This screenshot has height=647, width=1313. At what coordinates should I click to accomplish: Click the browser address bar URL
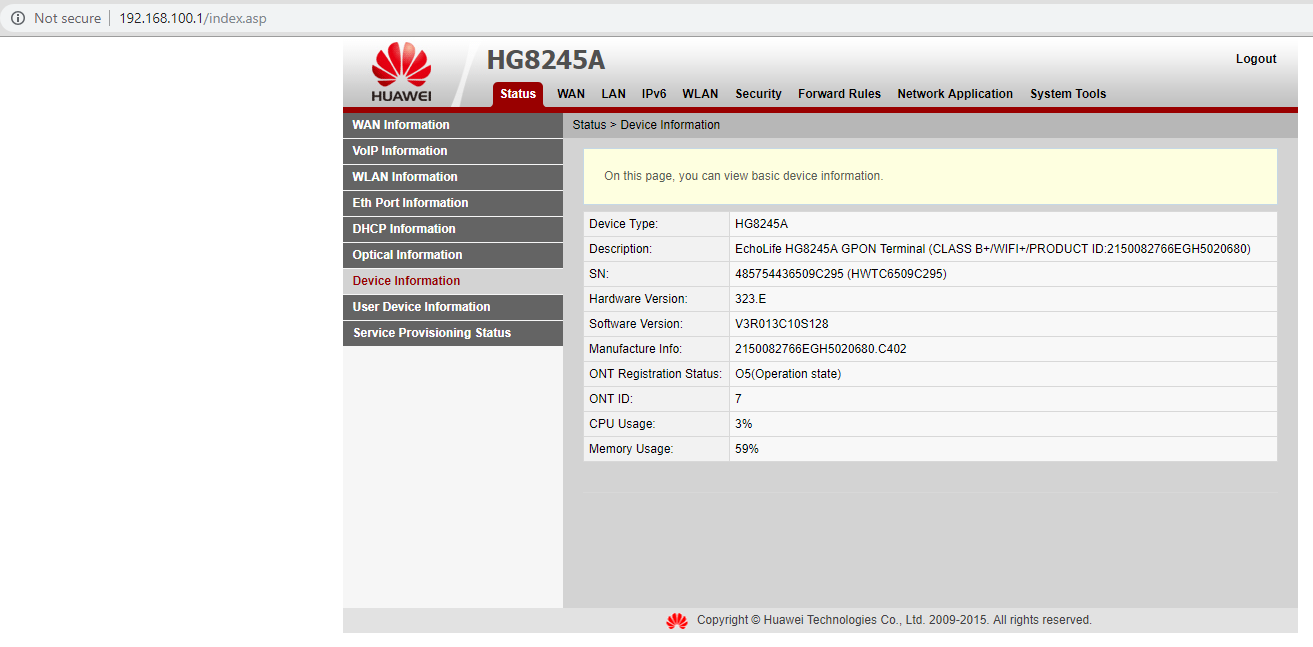coord(193,18)
